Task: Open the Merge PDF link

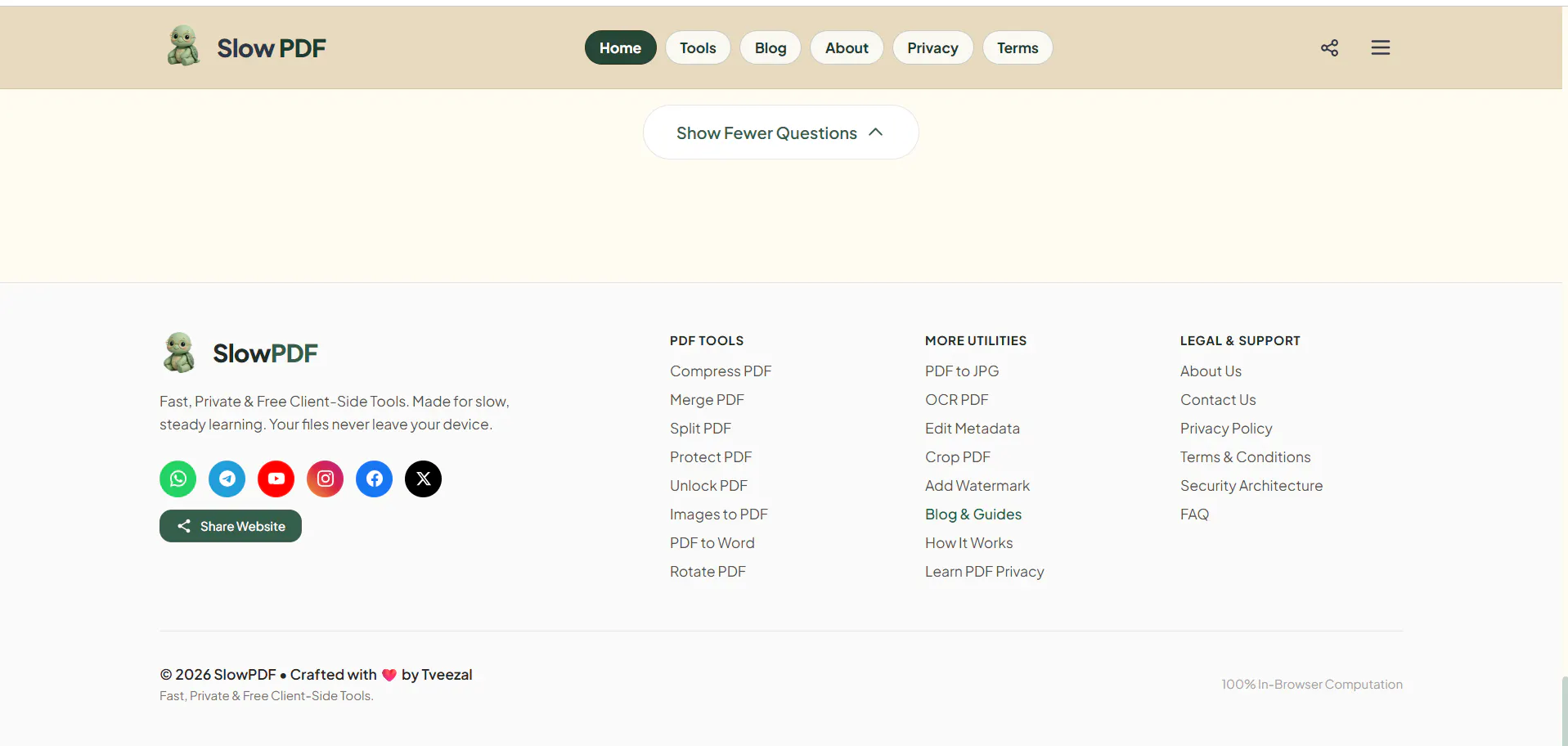Action: point(707,400)
